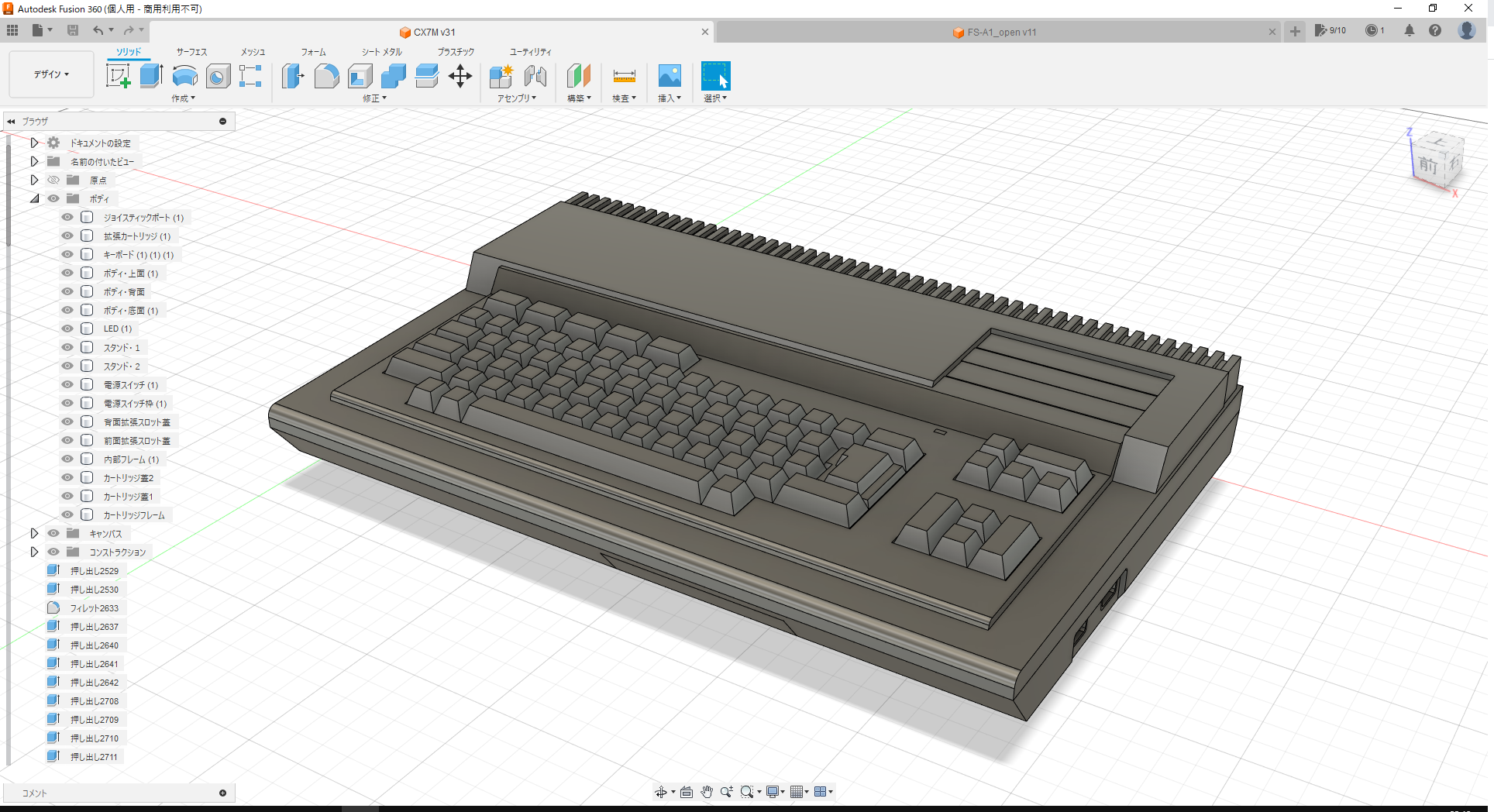Expand the キャンバス folder
Image resolution: width=1494 pixels, height=812 pixels.
[34, 533]
